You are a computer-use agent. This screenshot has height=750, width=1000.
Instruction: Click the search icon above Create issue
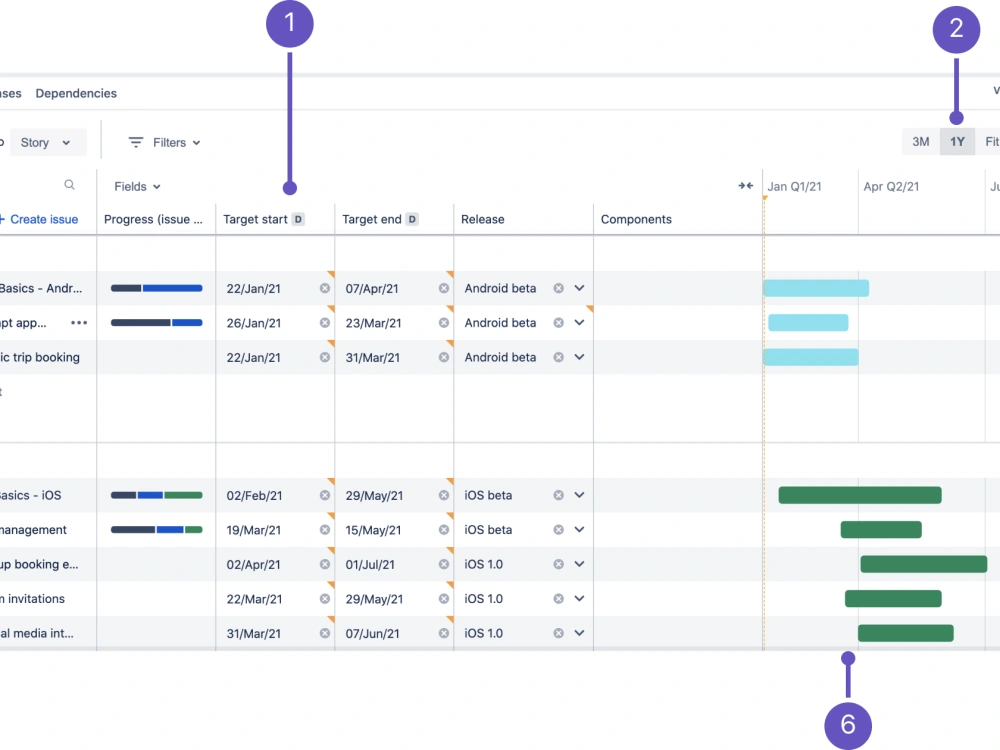(68, 186)
